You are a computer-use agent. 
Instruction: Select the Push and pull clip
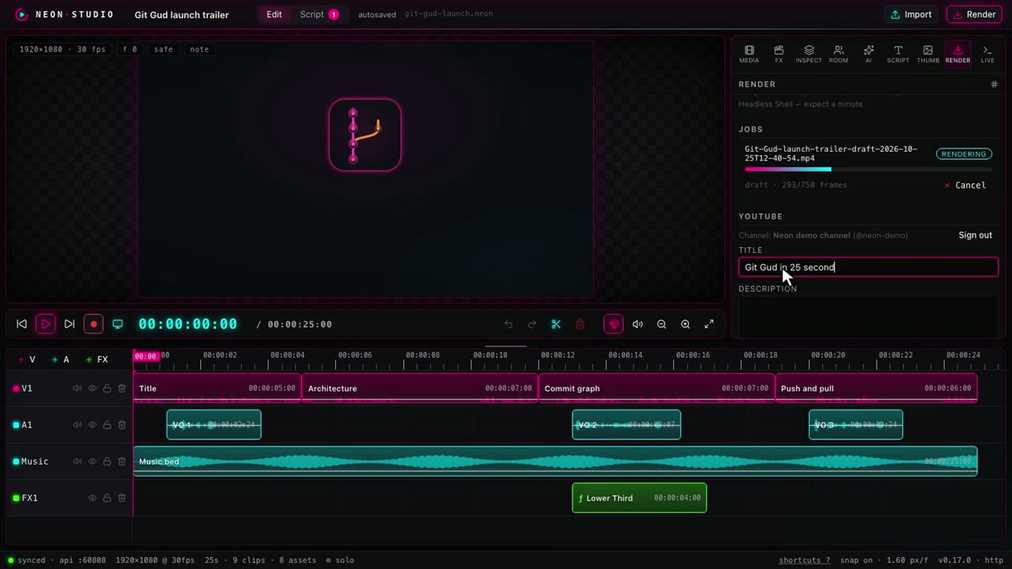click(876, 388)
